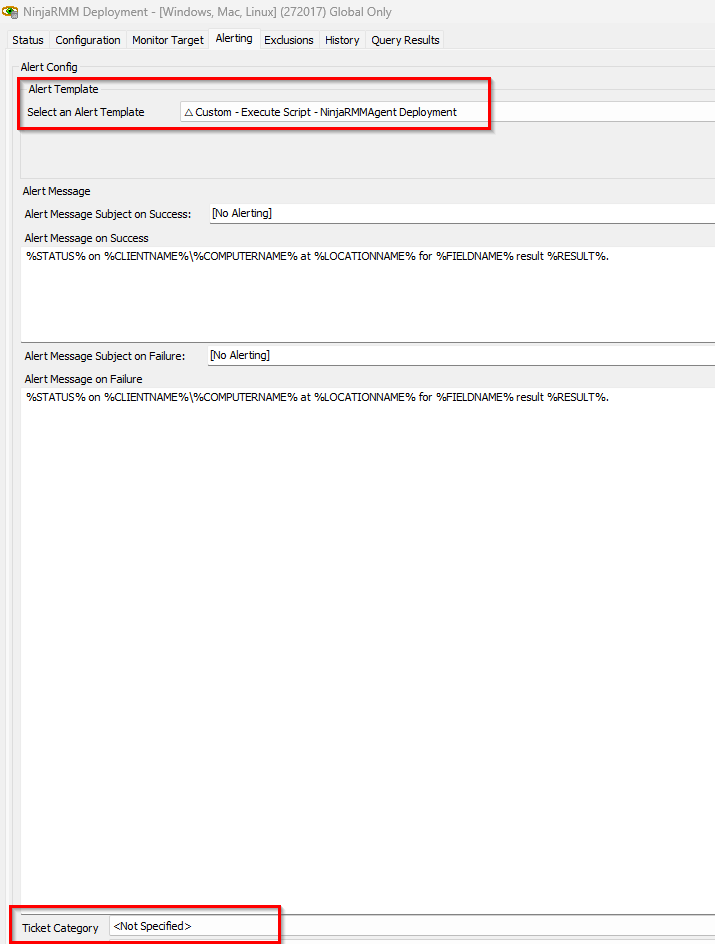
Task: Click the "Alert Message on Success" label
Action: tap(86, 238)
